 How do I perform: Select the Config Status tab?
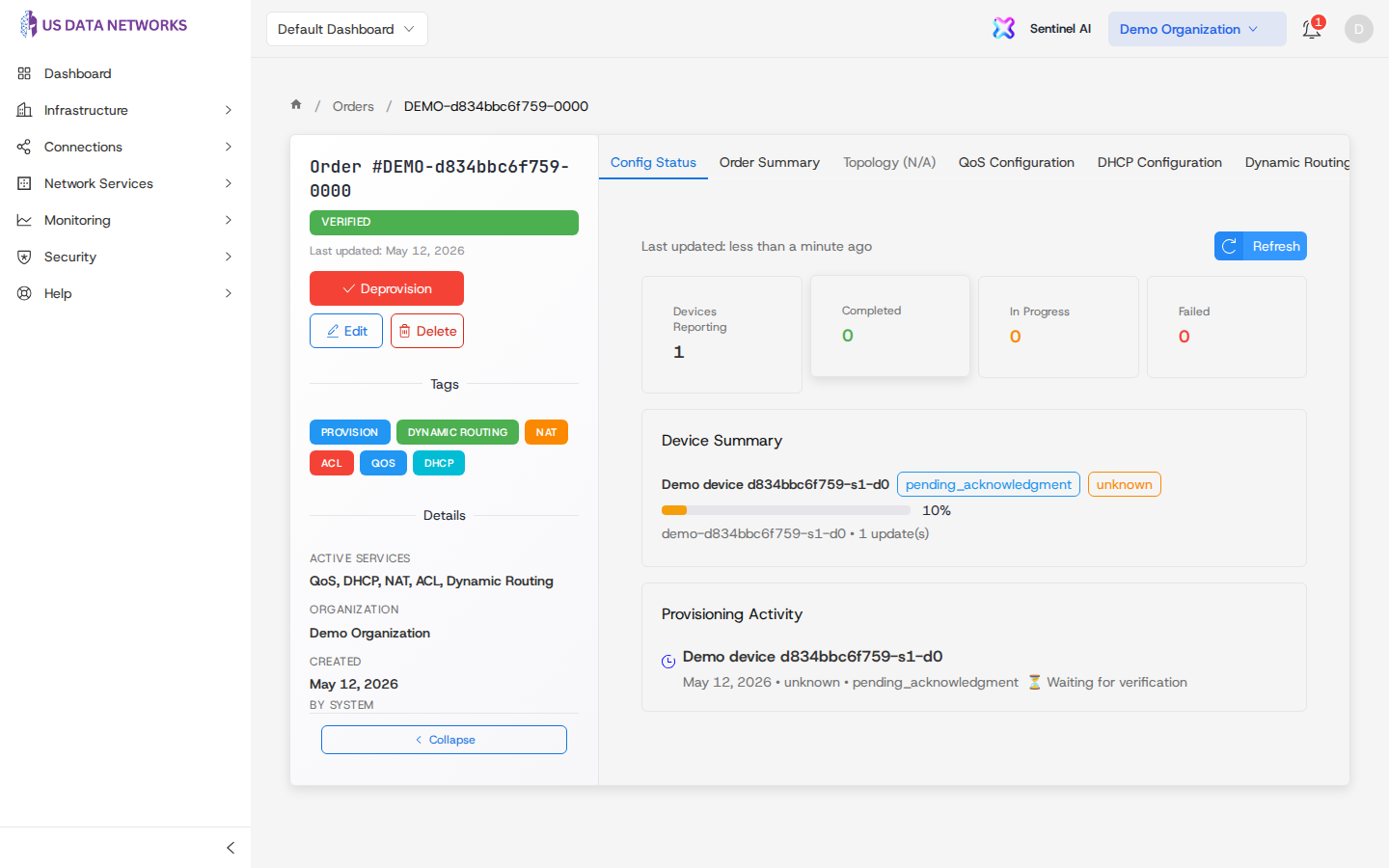(x=653, y=162)
